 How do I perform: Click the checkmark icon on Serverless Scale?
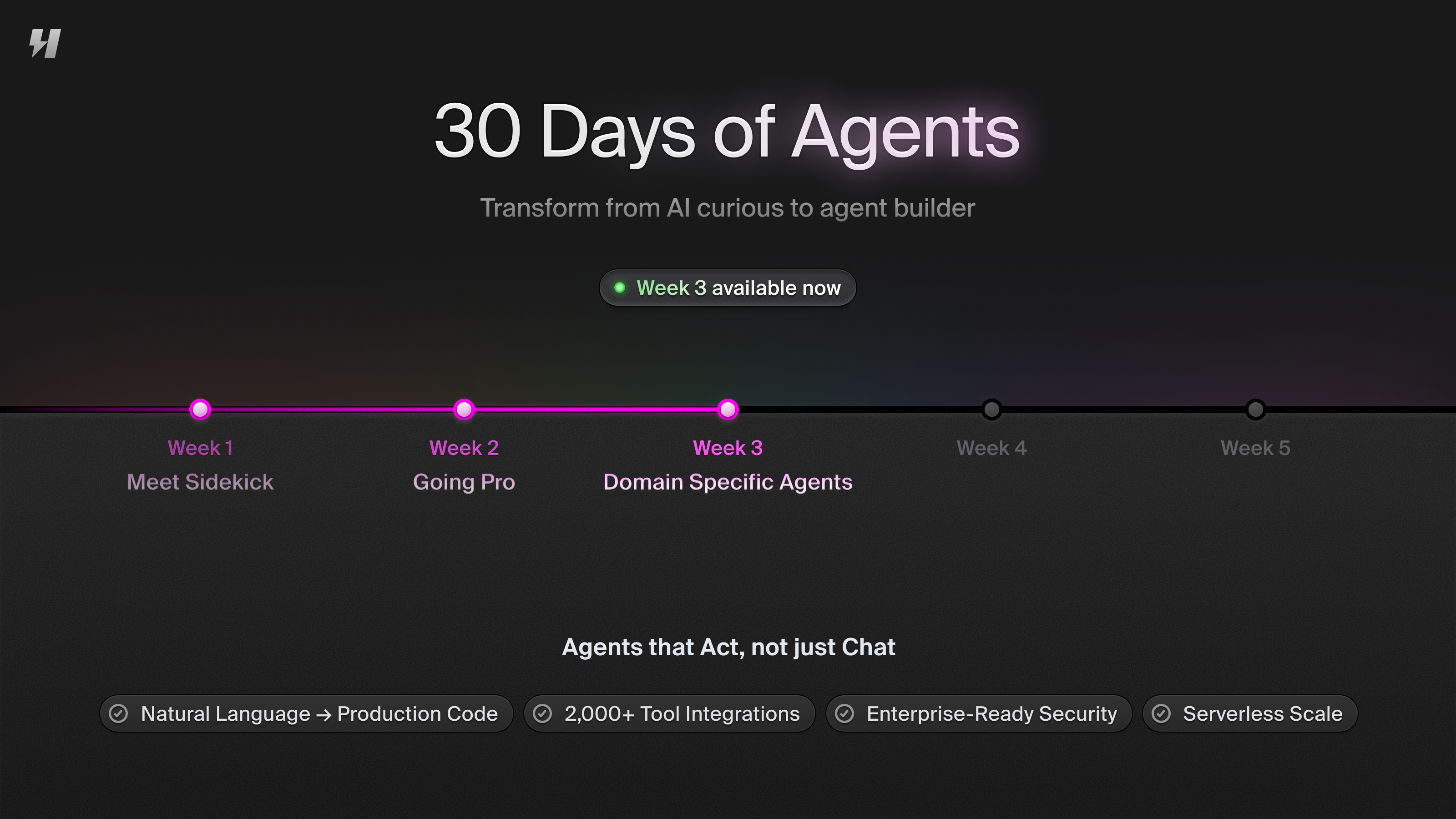1162,713
